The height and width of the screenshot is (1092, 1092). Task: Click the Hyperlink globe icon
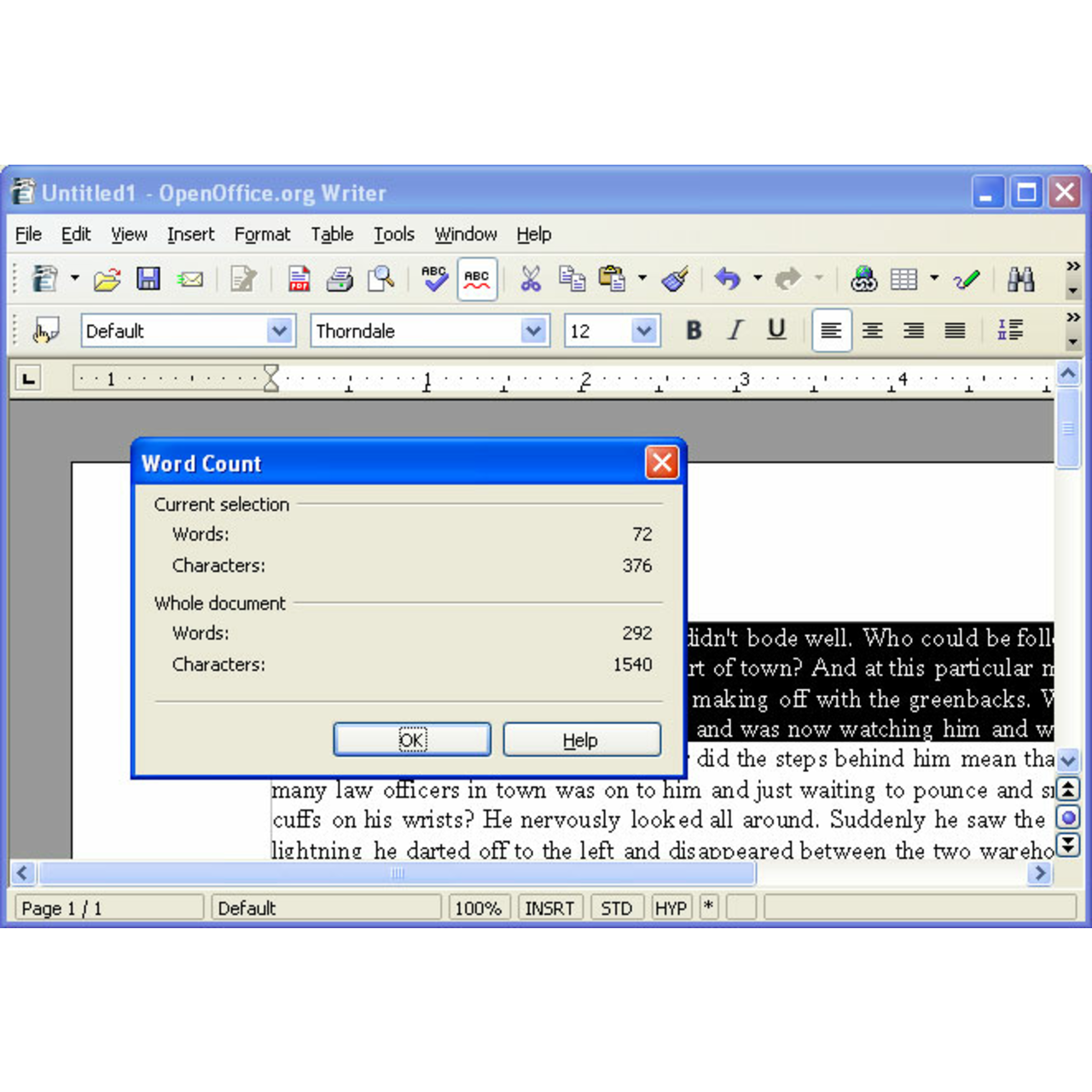(x=863, y=279)
